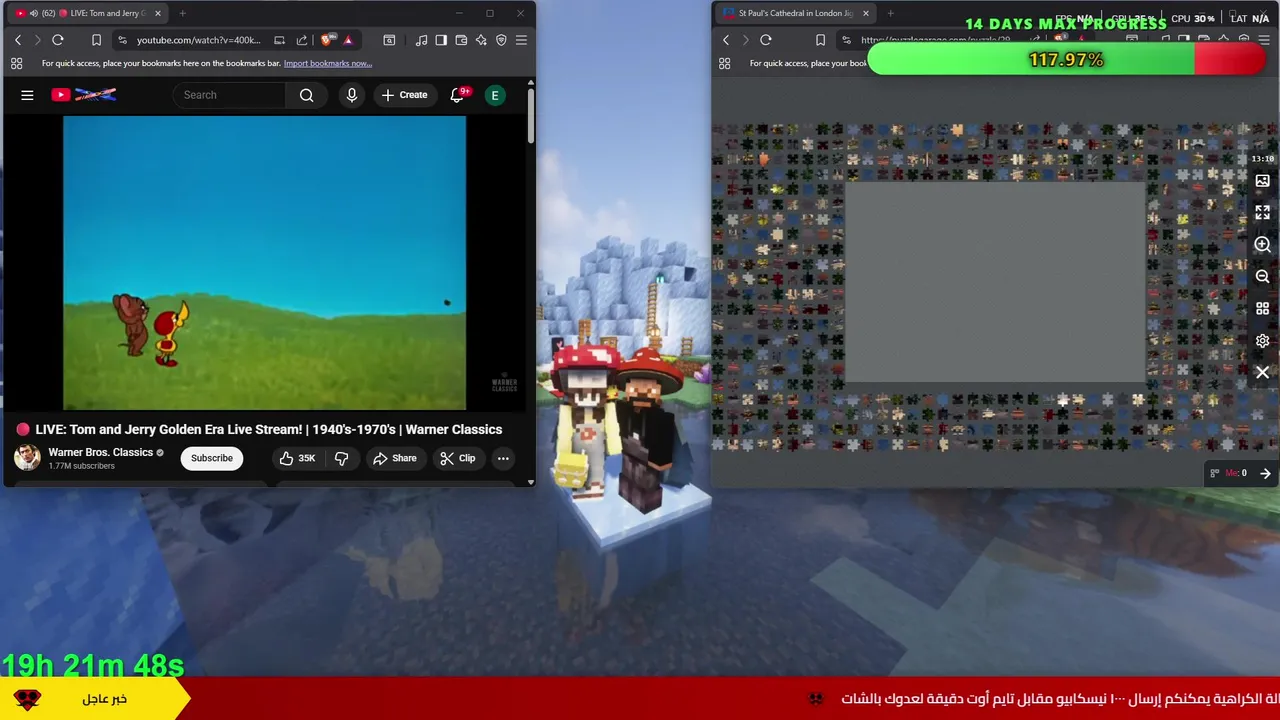
Task: Zoom out of the jigsaw puzzle
Action: [1262, 277]
